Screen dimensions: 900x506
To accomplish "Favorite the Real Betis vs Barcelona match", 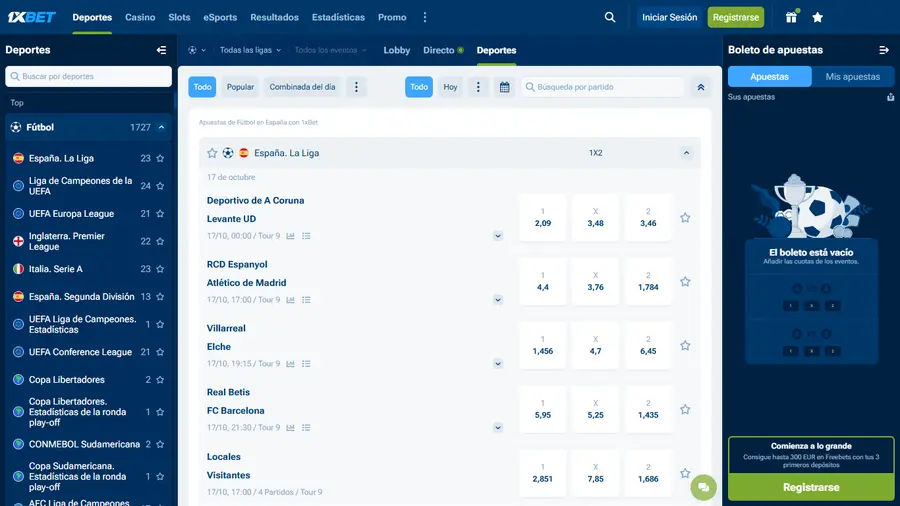I will [x=685, y=410].
